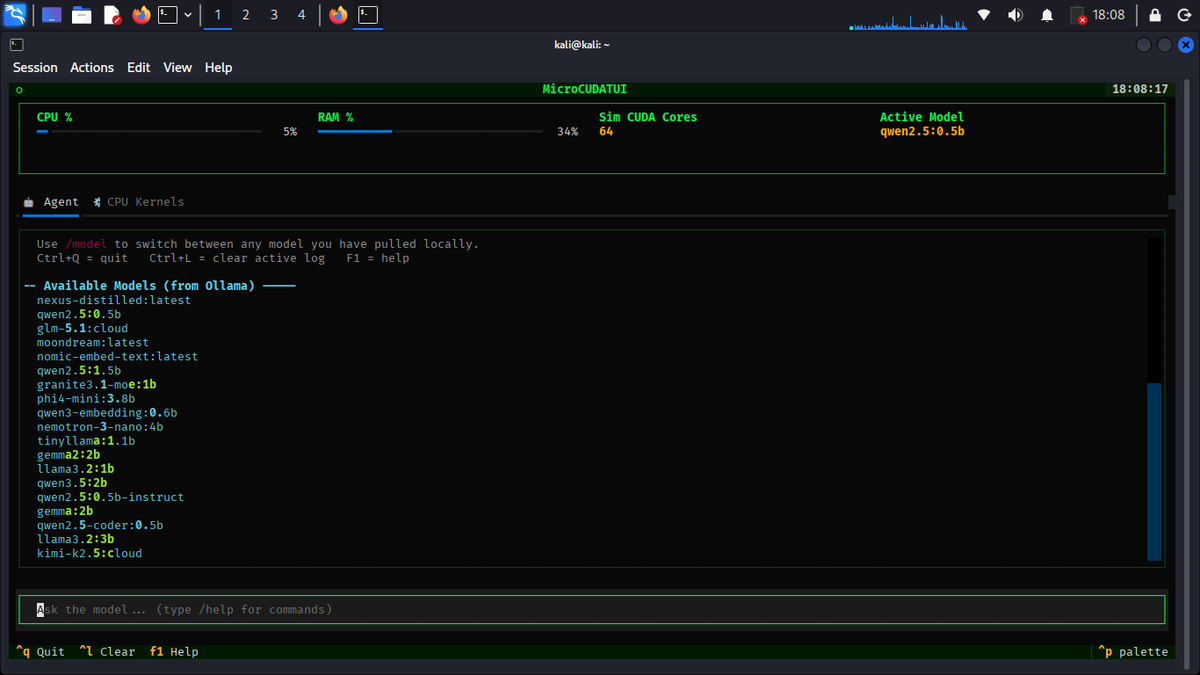The image size is (1200, 675).
Task: Click the log out icon in the panel
Action: (x=1185, y=15)
